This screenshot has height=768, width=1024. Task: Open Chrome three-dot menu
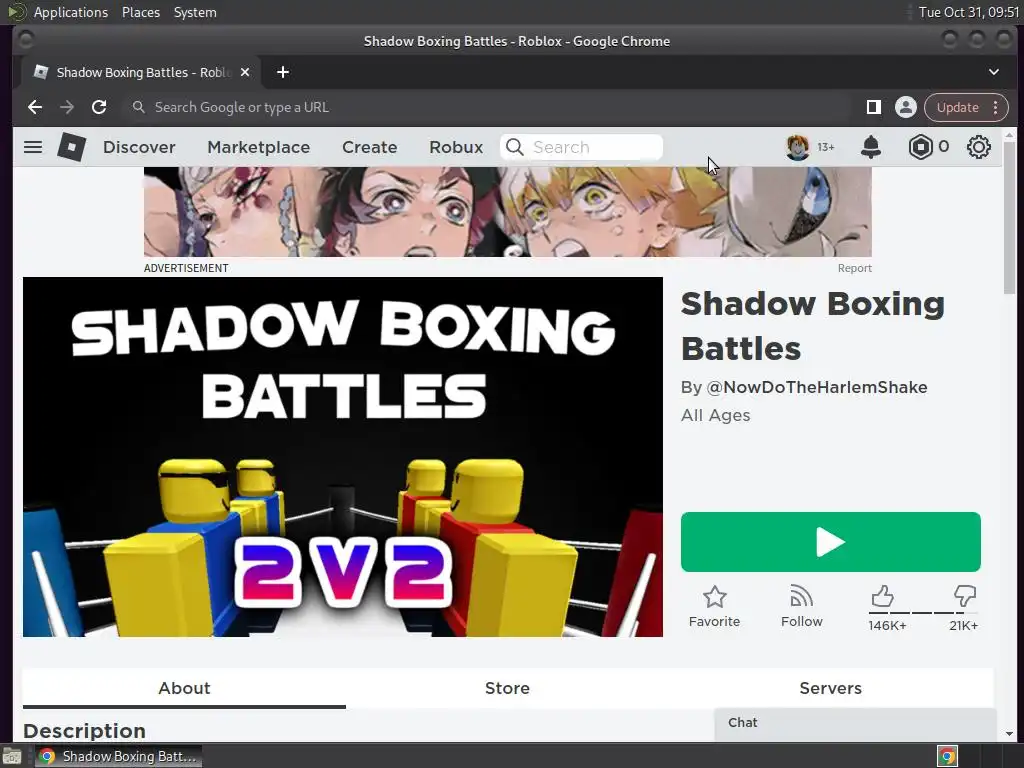pos(995,107)
